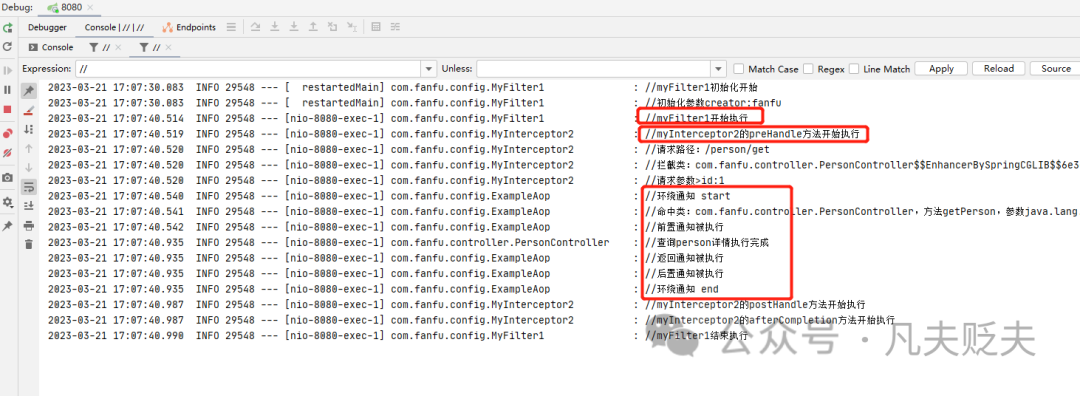1080x396 pixels.
Task: Clear console with trash icon
Action: click(x=28, y=244)
